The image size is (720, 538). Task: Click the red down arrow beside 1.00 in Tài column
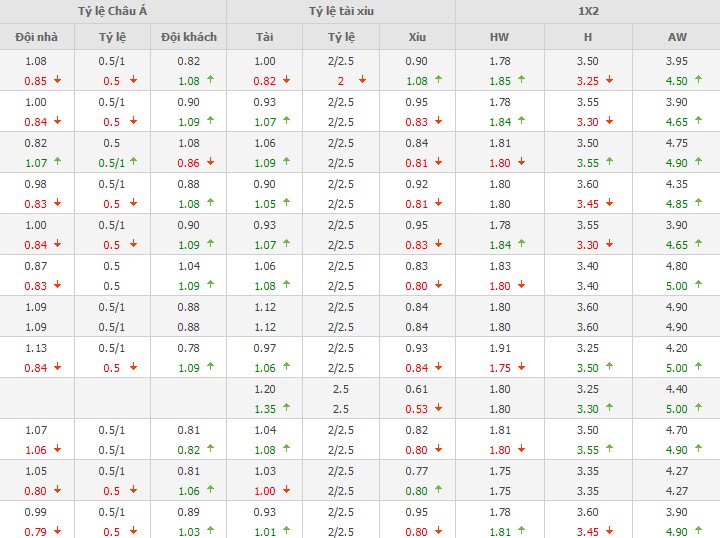[x=288, y=490]
